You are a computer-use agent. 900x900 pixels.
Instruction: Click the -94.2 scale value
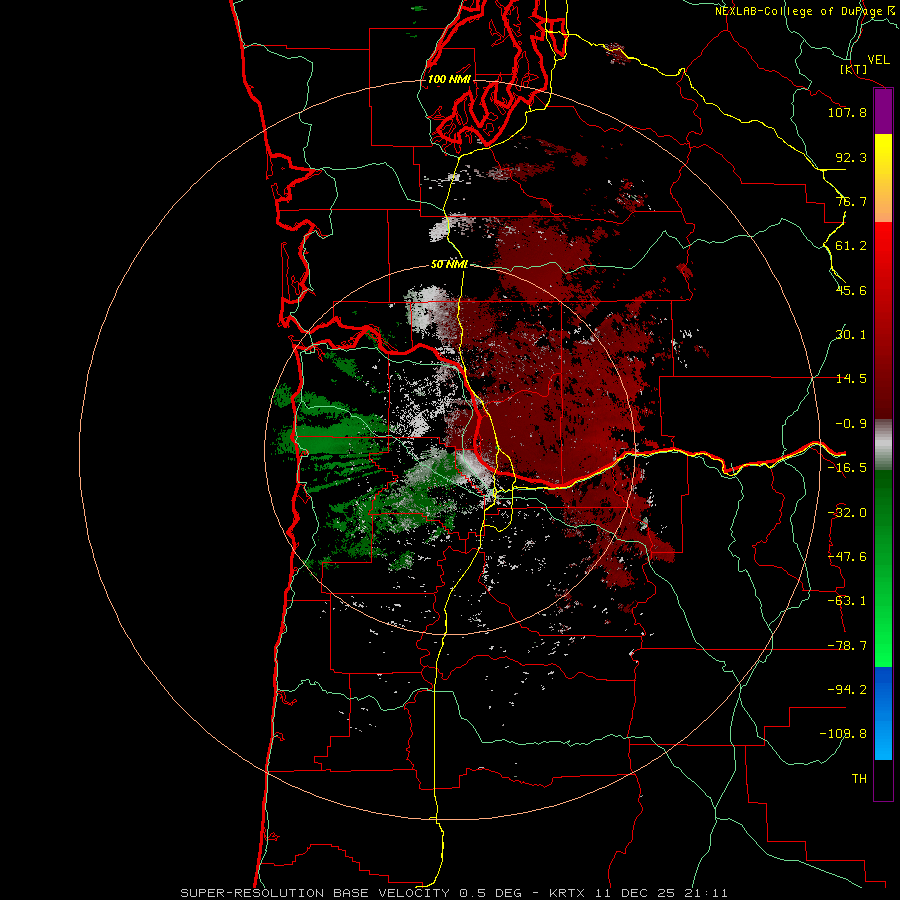[x=847, y=690]
